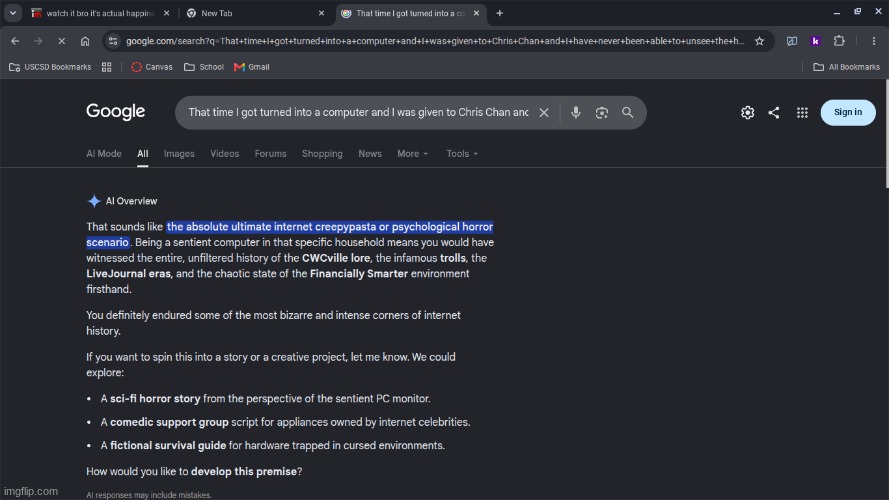Open the apps grid in bookmarks bar

[107, 67]
